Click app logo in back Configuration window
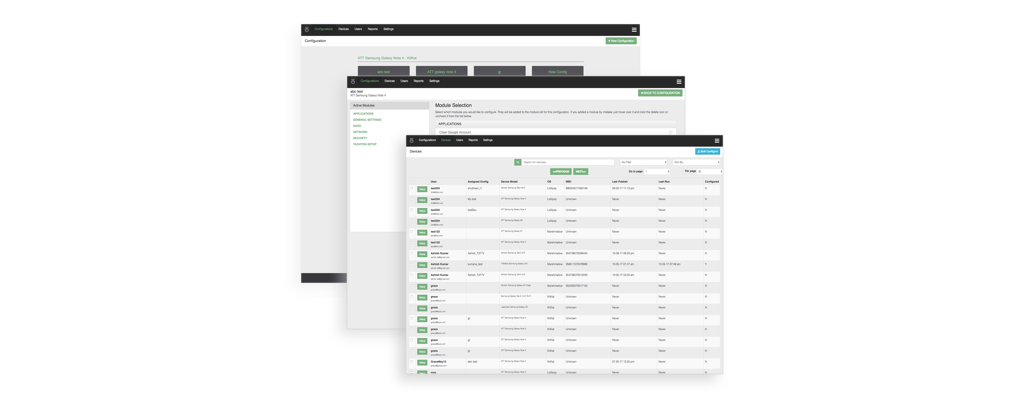Image resolution: width=1024 pixels, height=398 pixels. (x=307, y=29)
